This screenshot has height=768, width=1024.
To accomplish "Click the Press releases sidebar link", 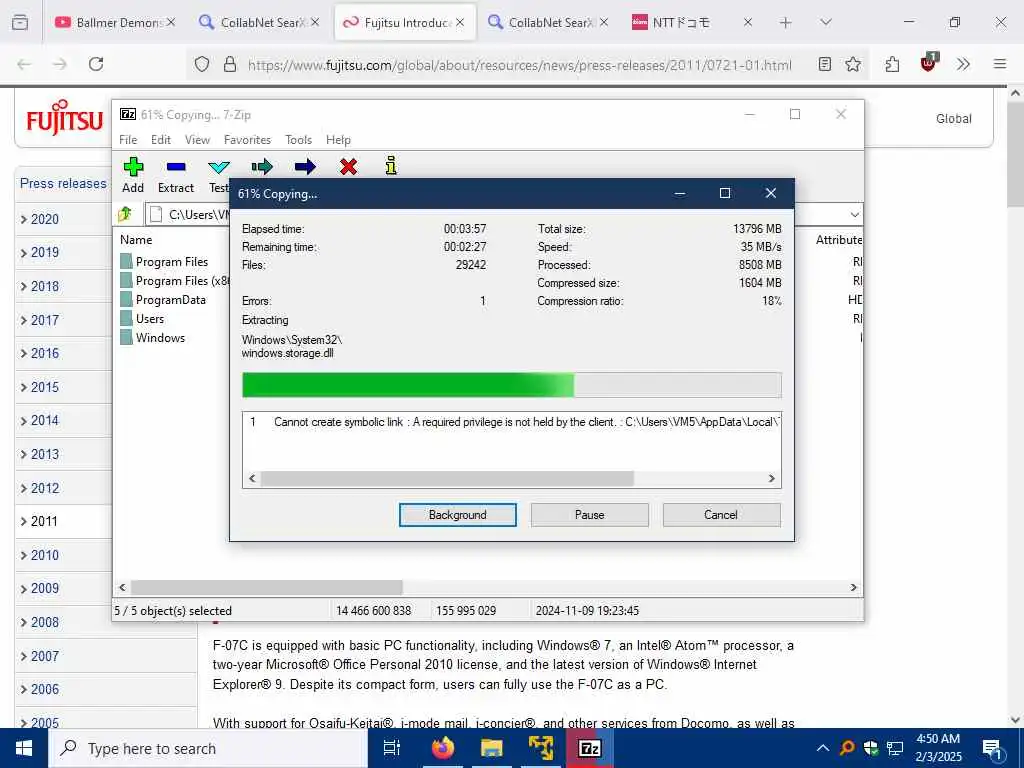I will pos(63,184).
